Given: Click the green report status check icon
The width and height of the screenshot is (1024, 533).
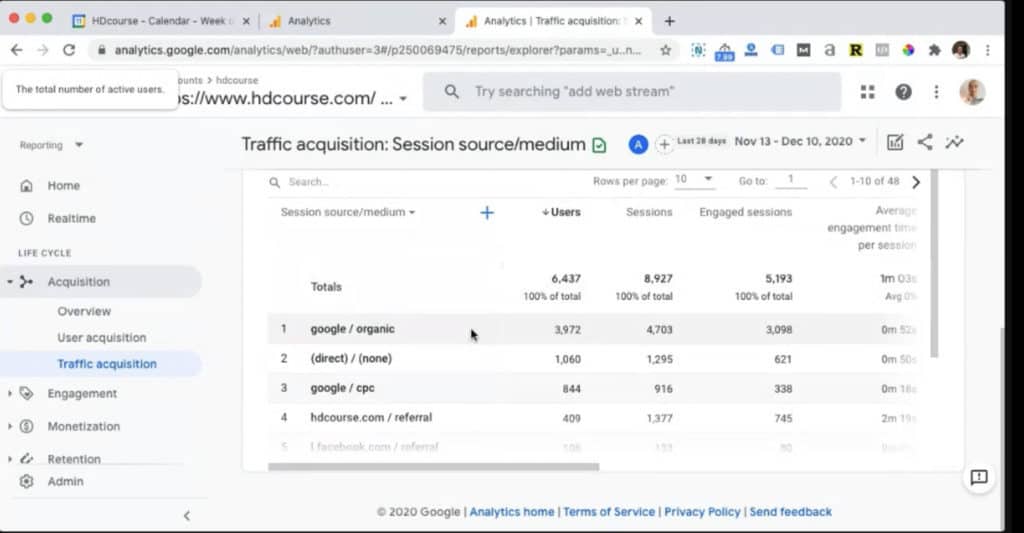Looking at the screenshot, I should (x=599, y=145).
